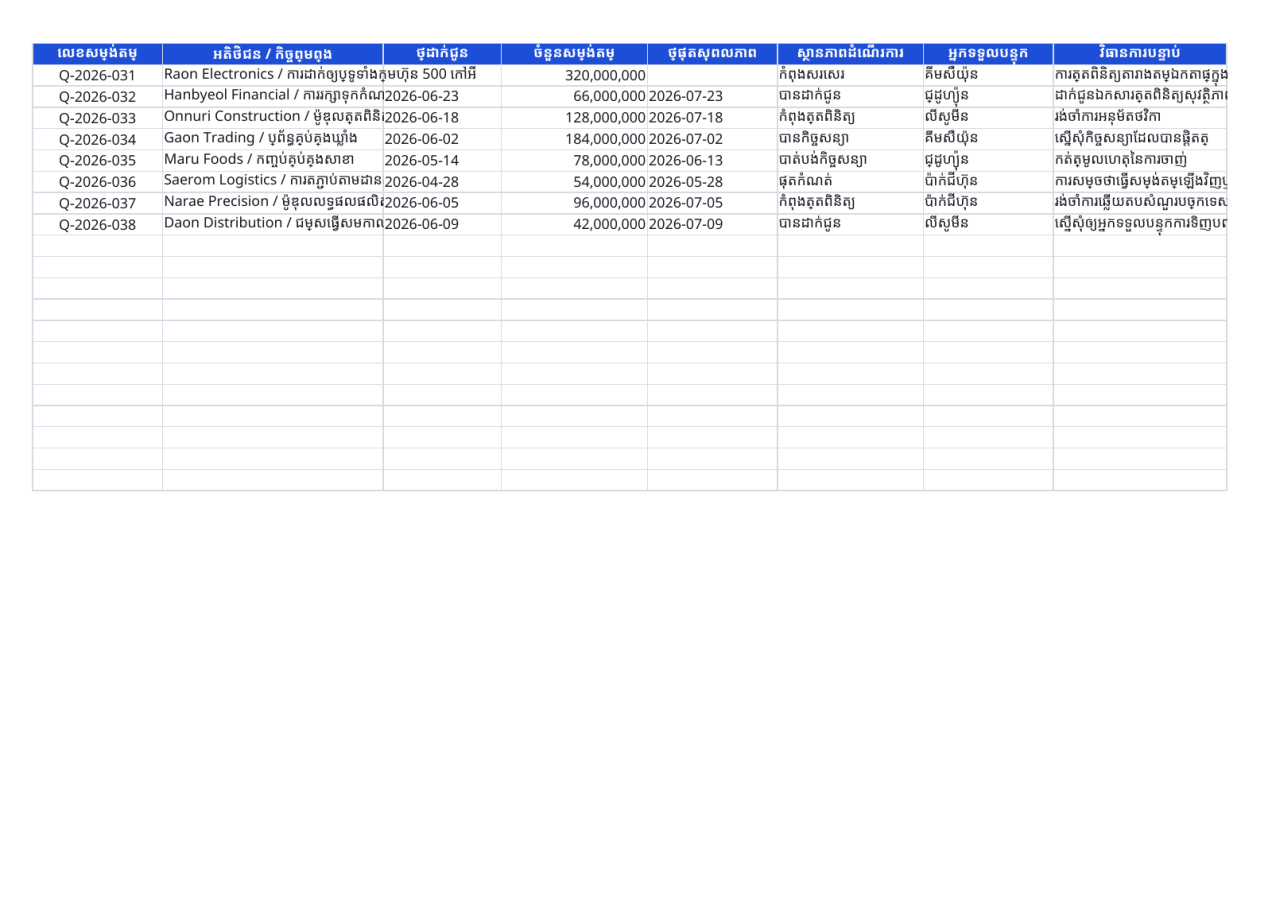
Task: Select the Daon Distribution client cell
Action: coord(272,224)
